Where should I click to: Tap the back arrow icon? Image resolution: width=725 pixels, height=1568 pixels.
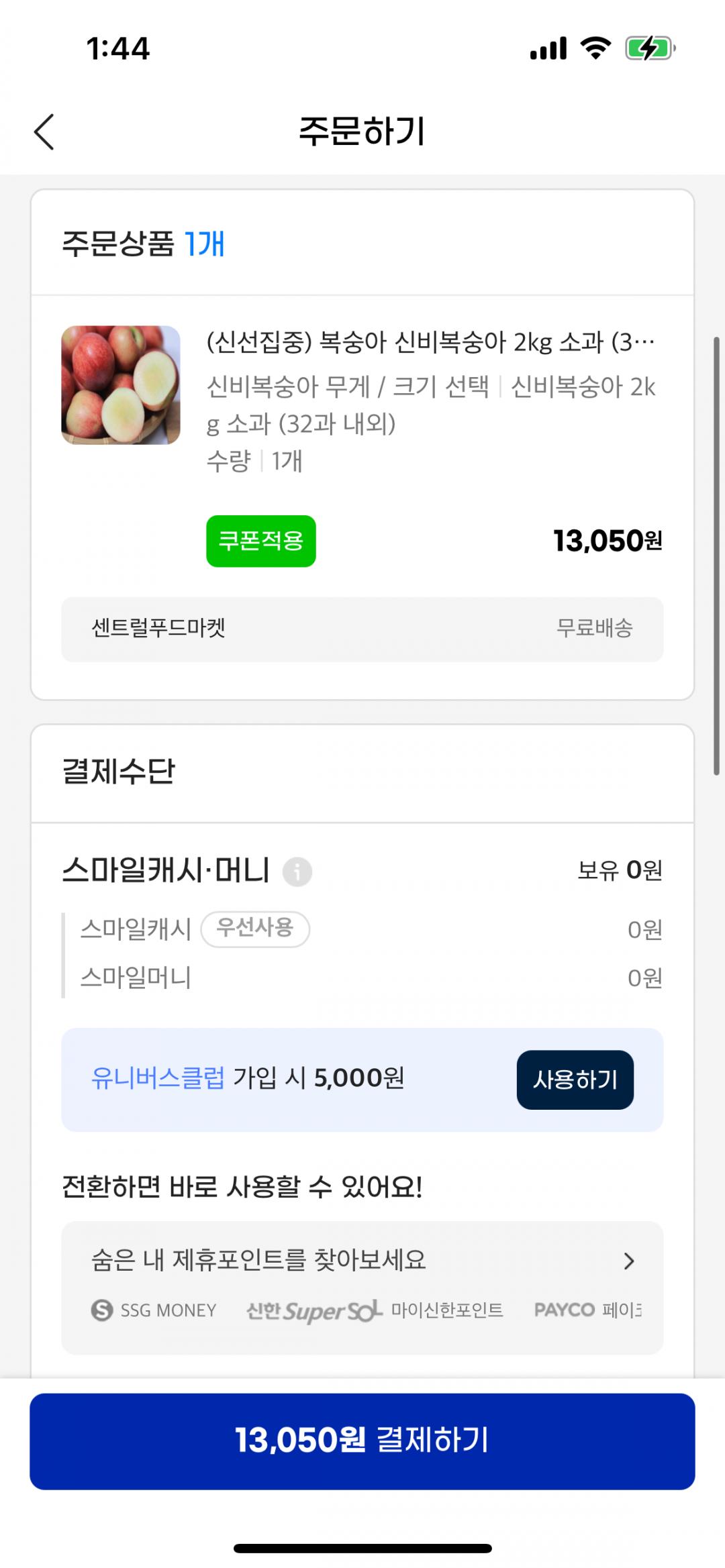coord(44,132)
